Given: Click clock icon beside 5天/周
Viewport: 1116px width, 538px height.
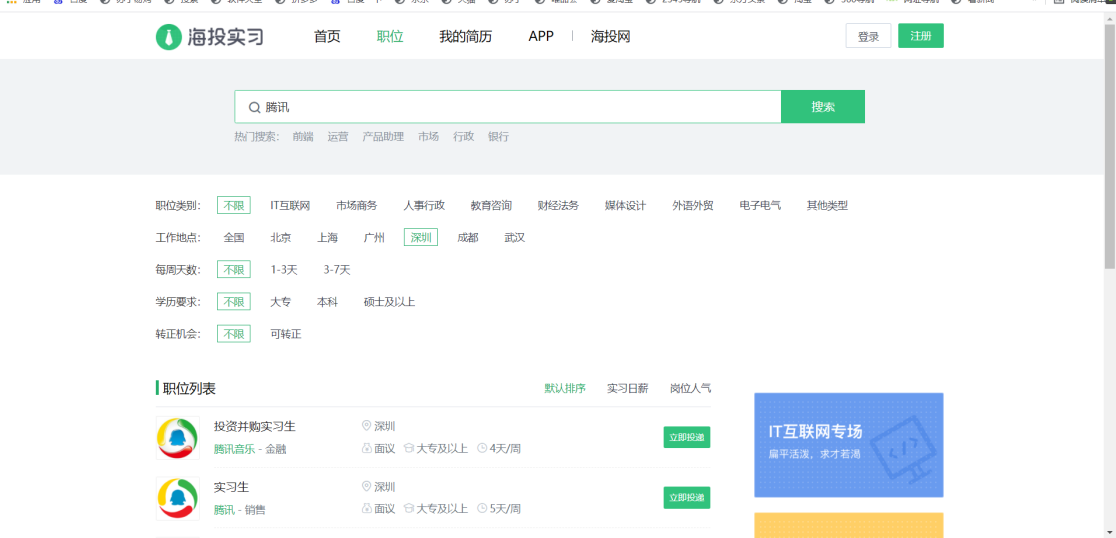Looking at the screenshot, I should tap(482, 509).
